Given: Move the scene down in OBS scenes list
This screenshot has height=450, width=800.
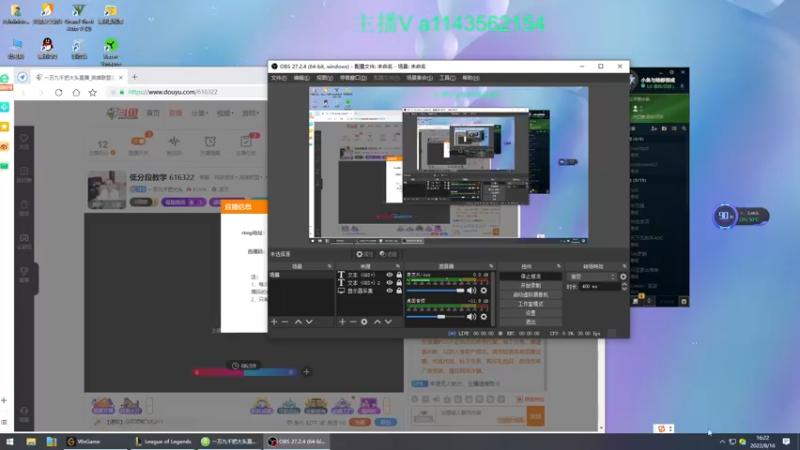Looking at the screenshot, I should coord(309,322).
